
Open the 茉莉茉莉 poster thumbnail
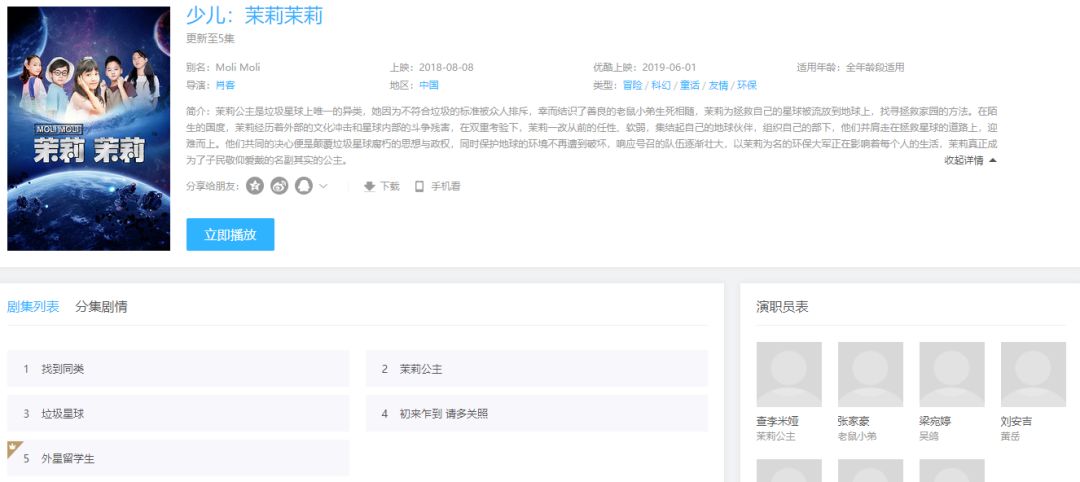[x=88, y=129]
